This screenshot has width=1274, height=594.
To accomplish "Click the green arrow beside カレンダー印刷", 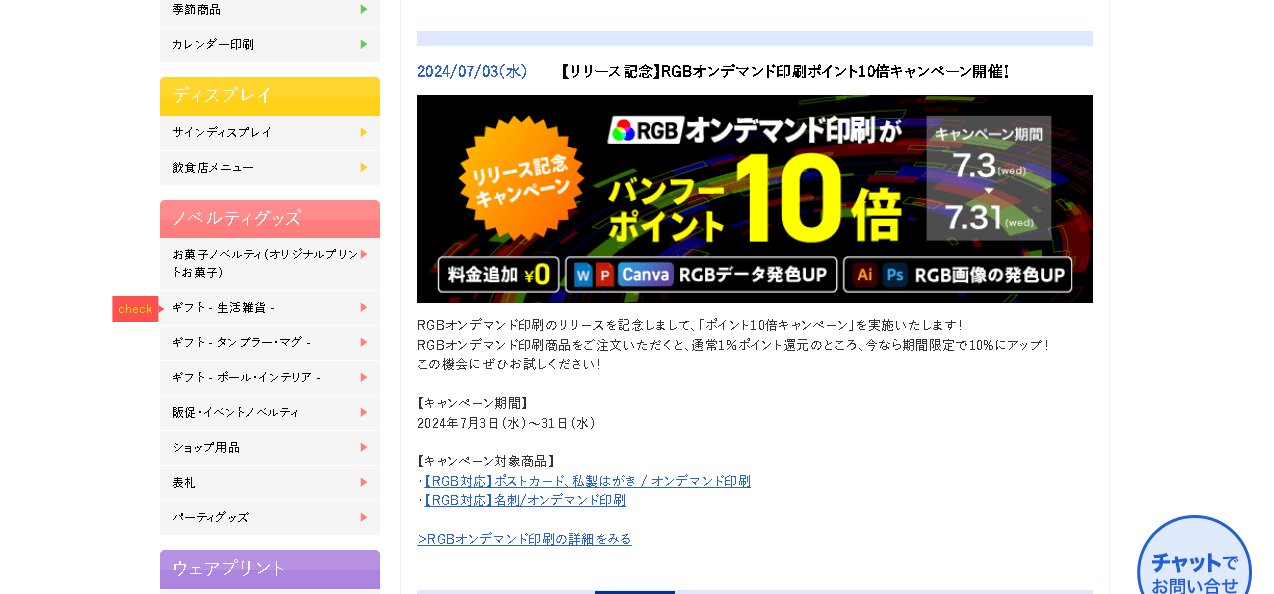I will (364, 44).
